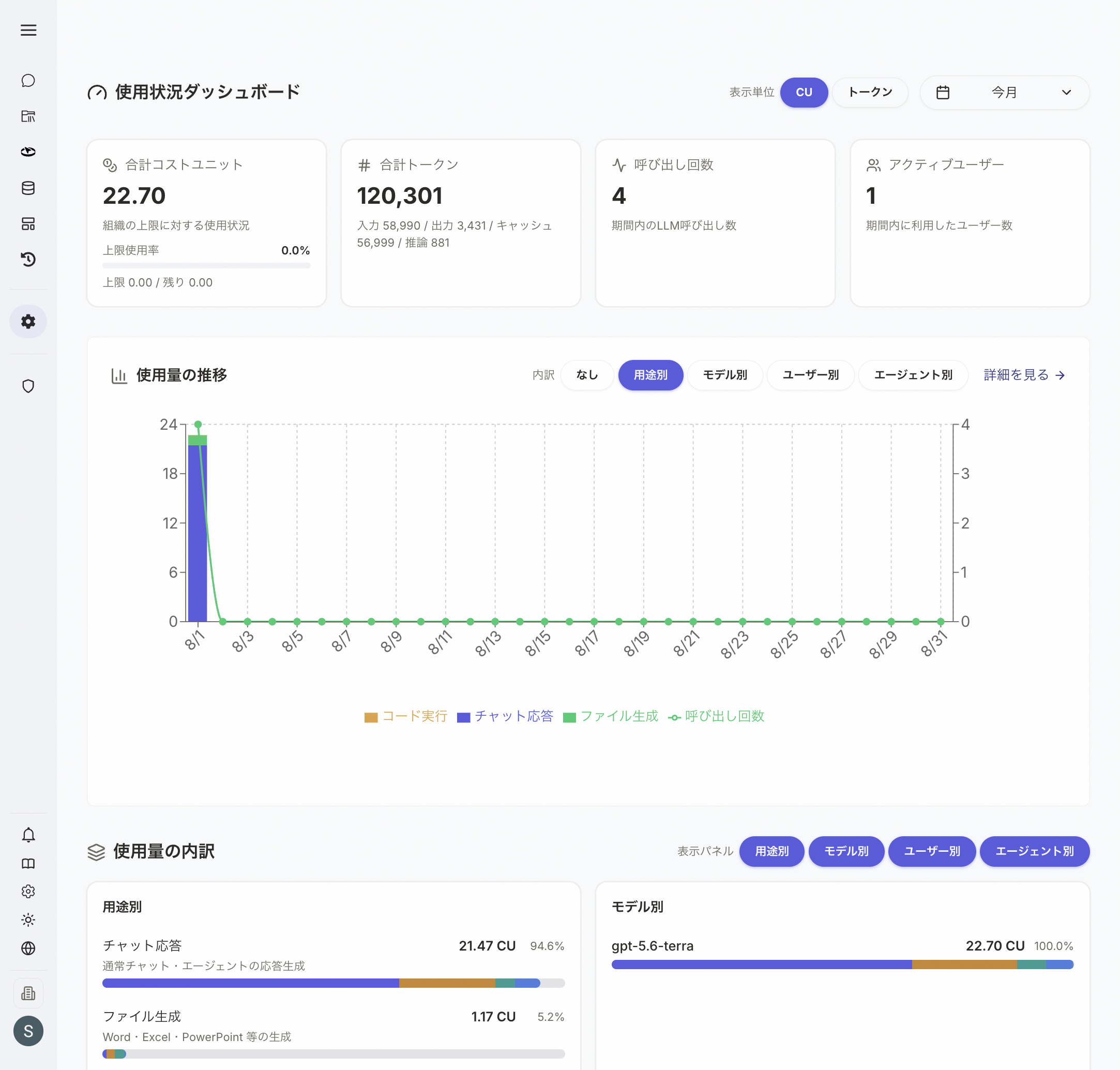Click the 呼び出し回数 legend entry
This screenshot has height=1070, width=1120.
tap(716, 716)
